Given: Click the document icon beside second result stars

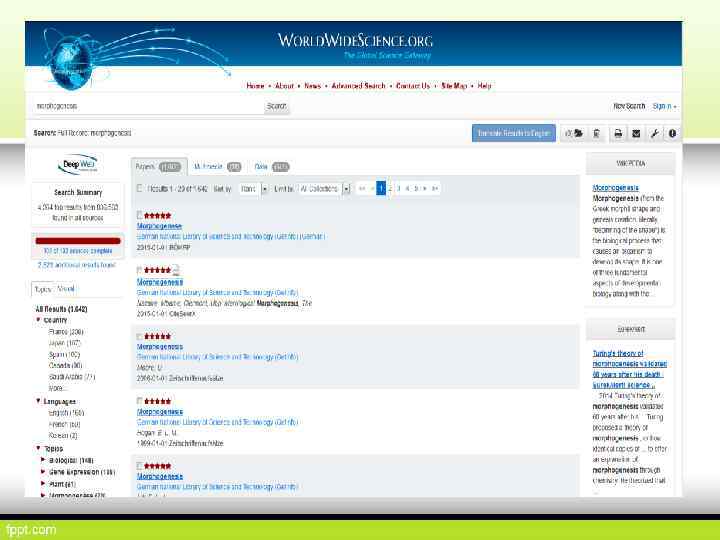Looking at the screenshot, I should point(176,270).
